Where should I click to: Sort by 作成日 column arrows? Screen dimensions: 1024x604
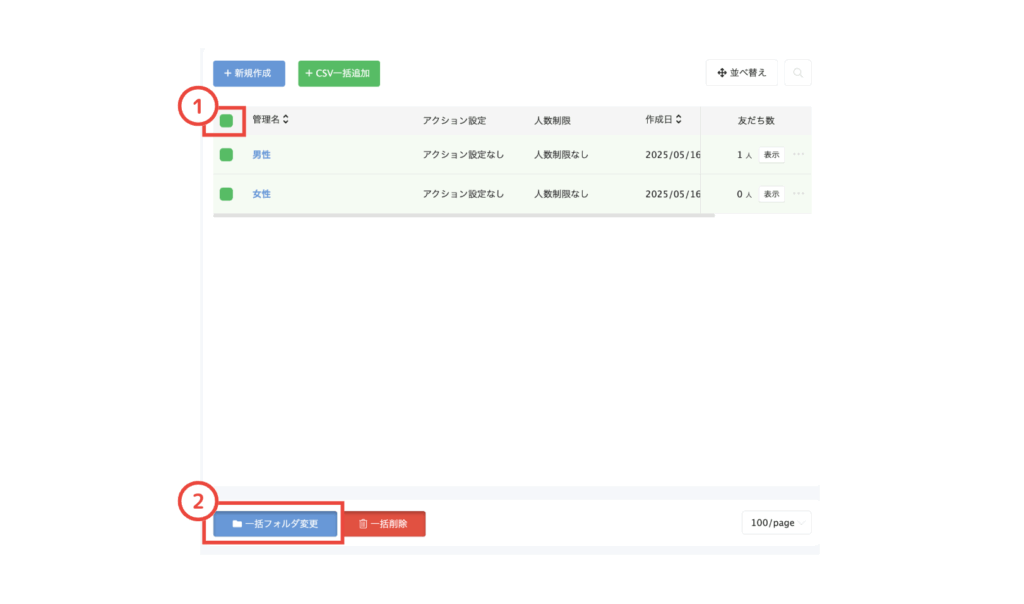click(x=679, y=119)
